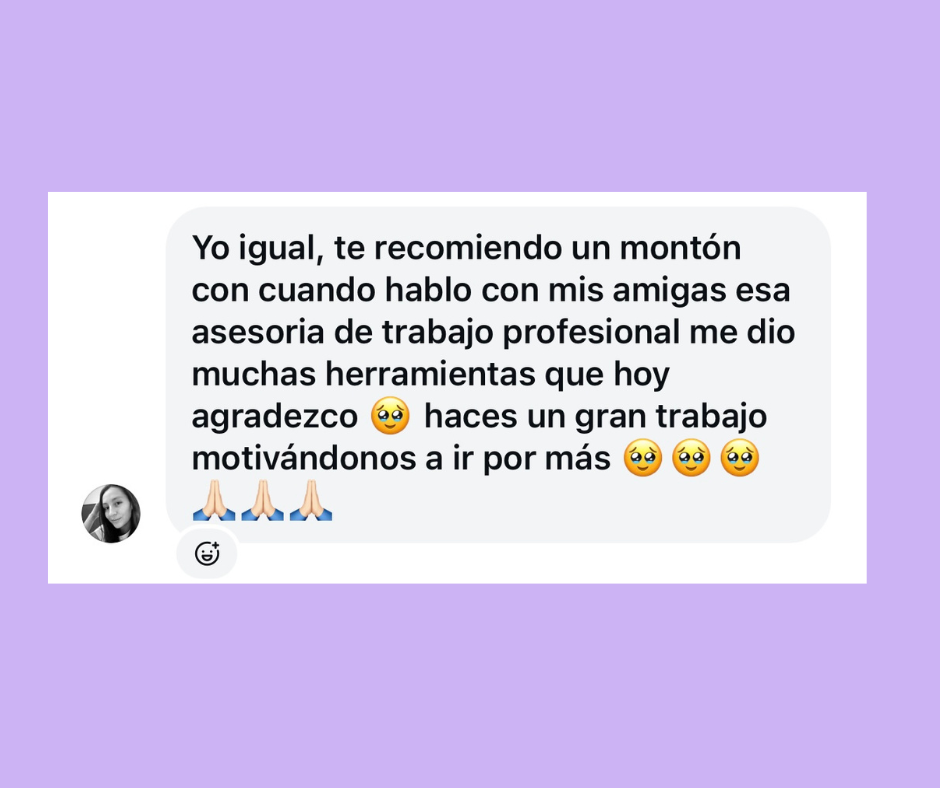
Task: Click the word "recomiendo" in the first line
Action: pyautogui.click(x=468, y=247)
